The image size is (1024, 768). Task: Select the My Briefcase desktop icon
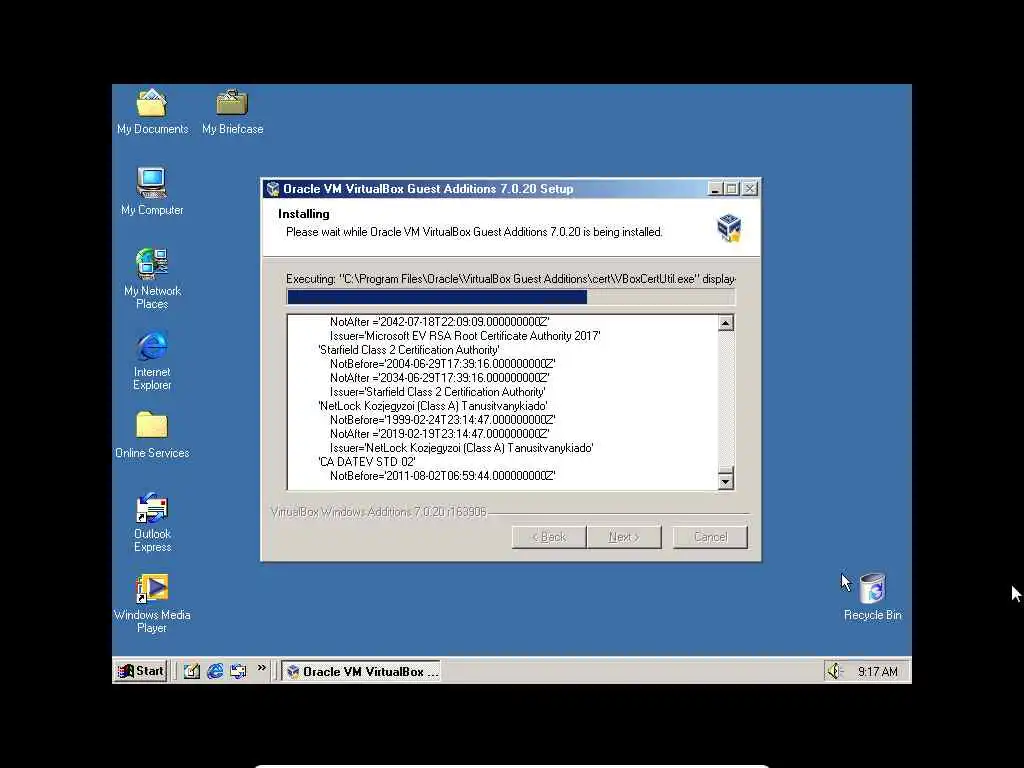[232, 111]
